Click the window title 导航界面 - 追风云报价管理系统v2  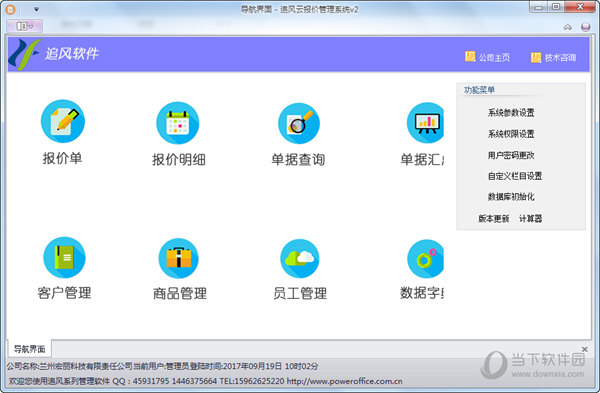[x=300, y=9]
